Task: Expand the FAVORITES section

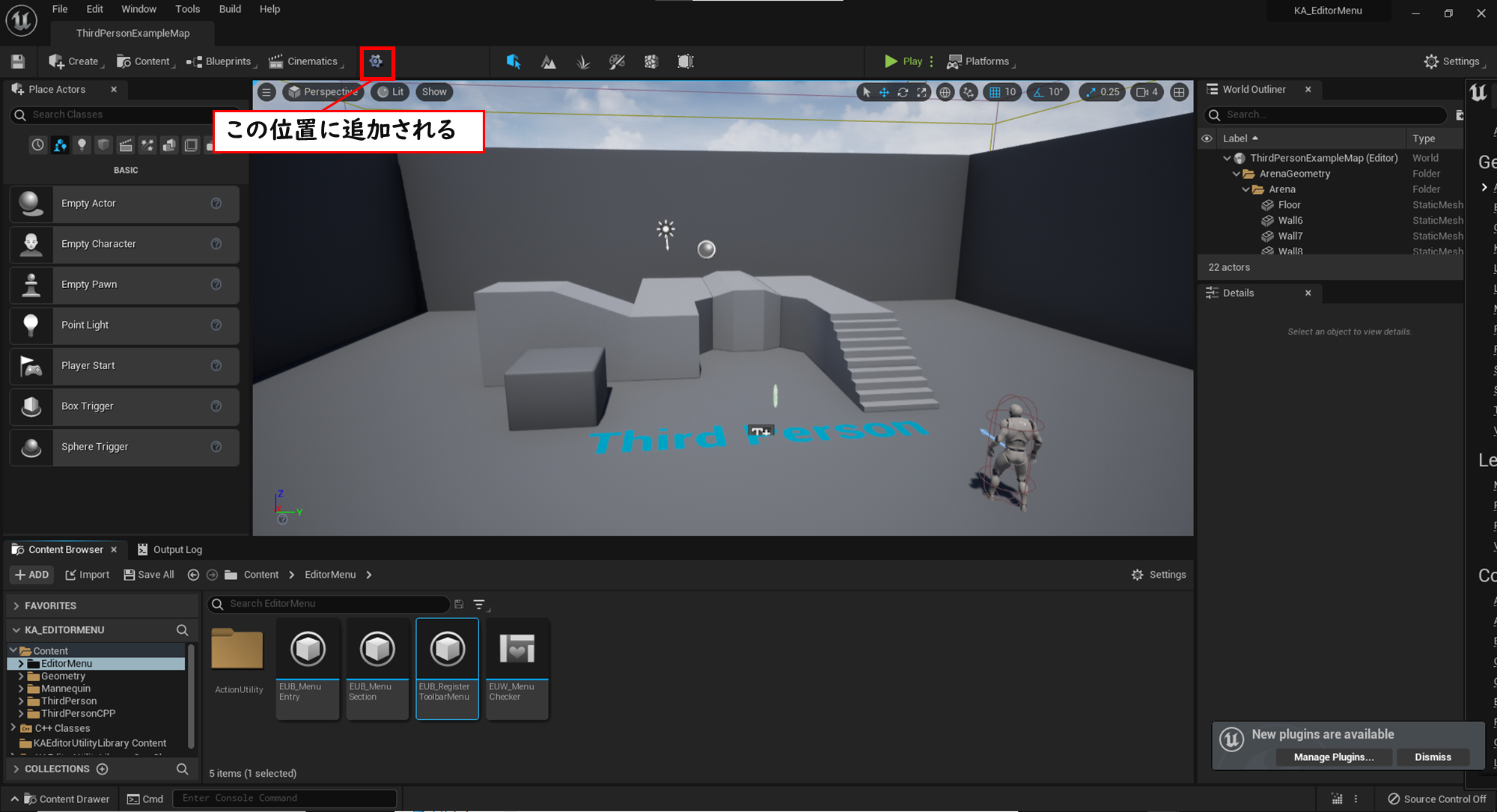Action: coord(16,605)
